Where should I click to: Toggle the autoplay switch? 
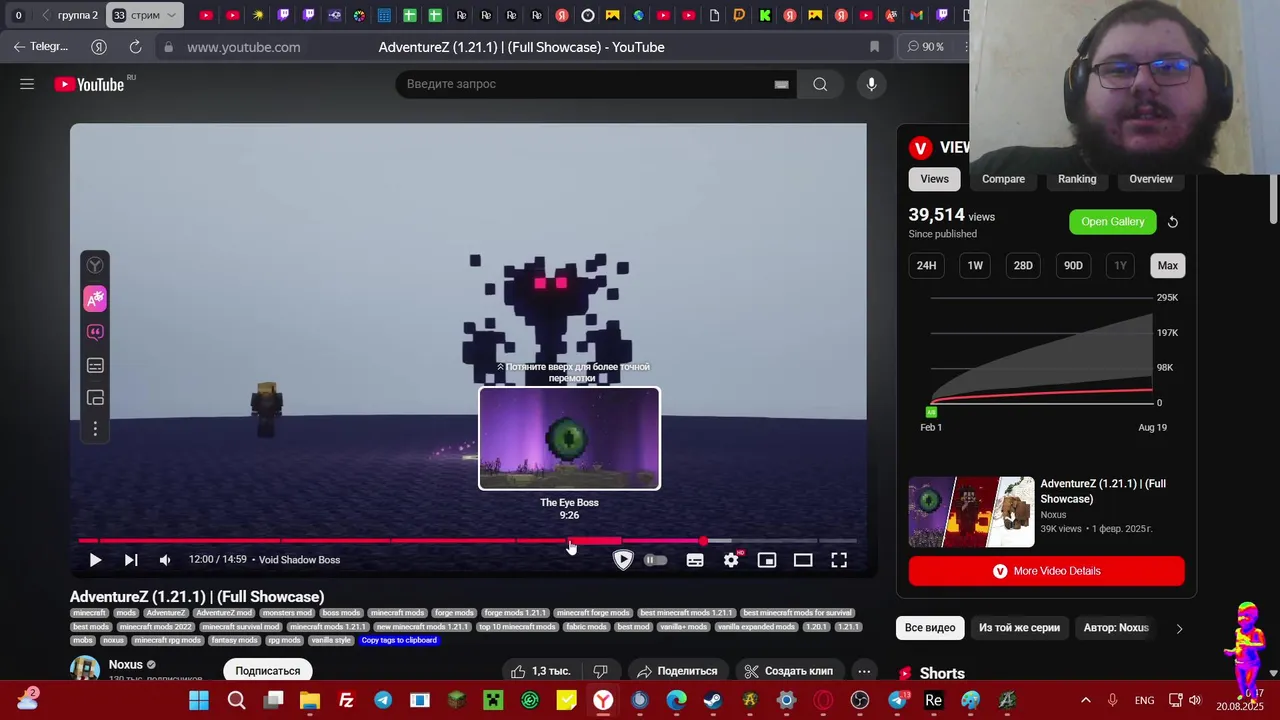point(655,560)
